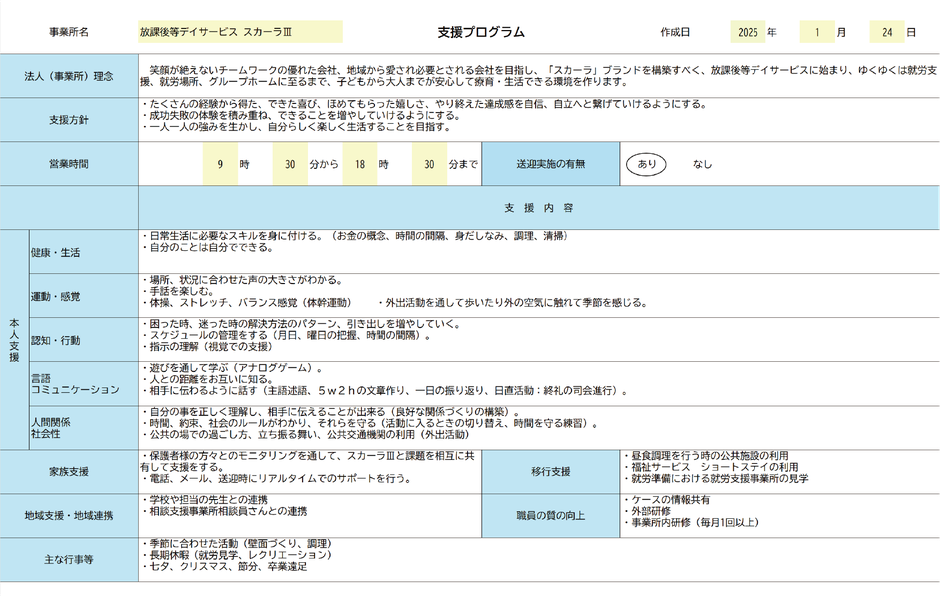The width and height of the screenshot is (940, 596).
Task: Select the 移行支援 header cell
Action: [x=550, y=471]
